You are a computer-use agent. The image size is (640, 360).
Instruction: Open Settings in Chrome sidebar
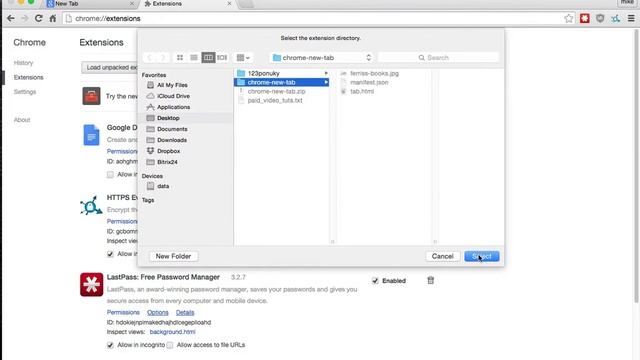coord(25,92)
